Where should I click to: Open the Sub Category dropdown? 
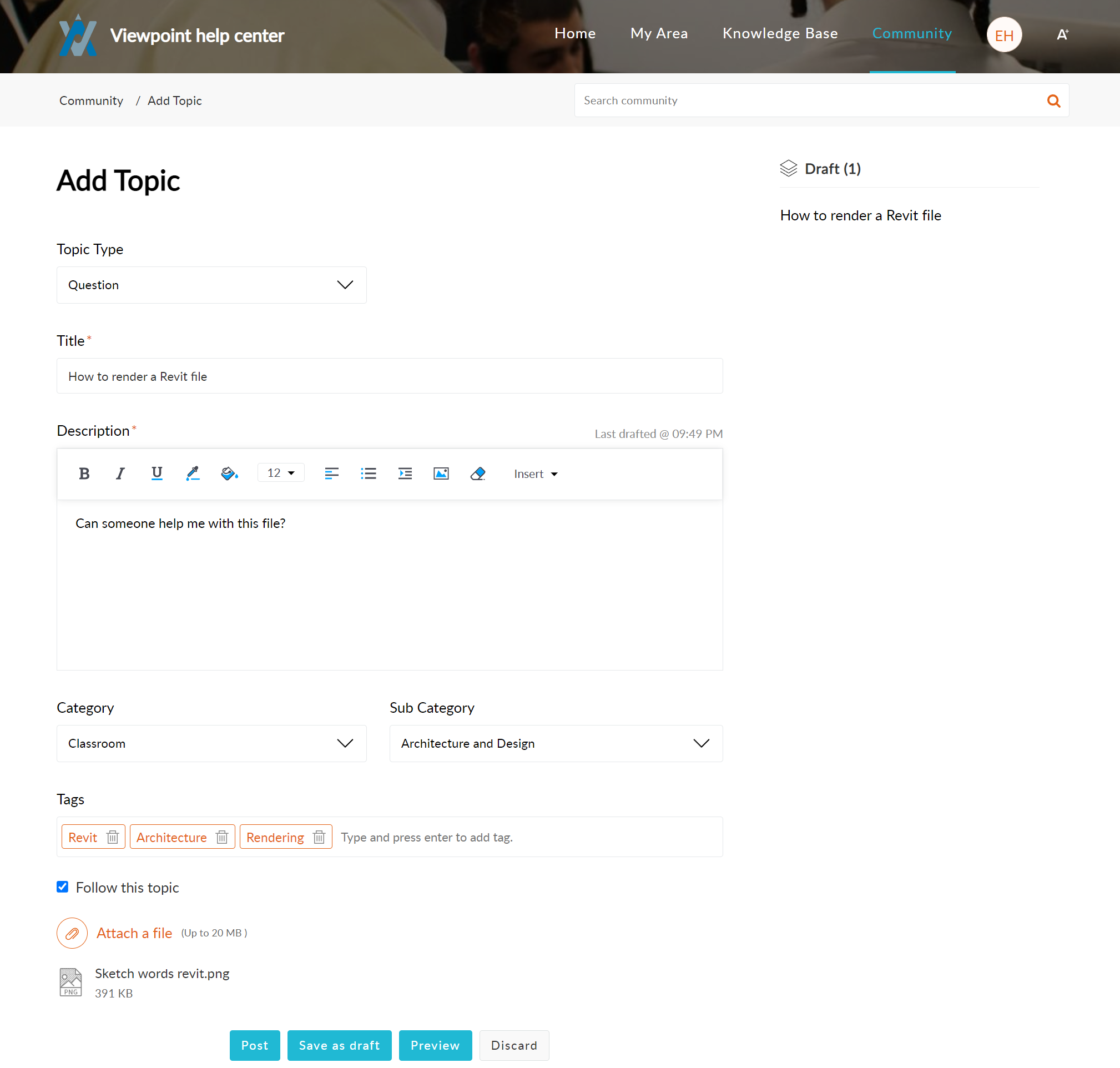(556, 743)
